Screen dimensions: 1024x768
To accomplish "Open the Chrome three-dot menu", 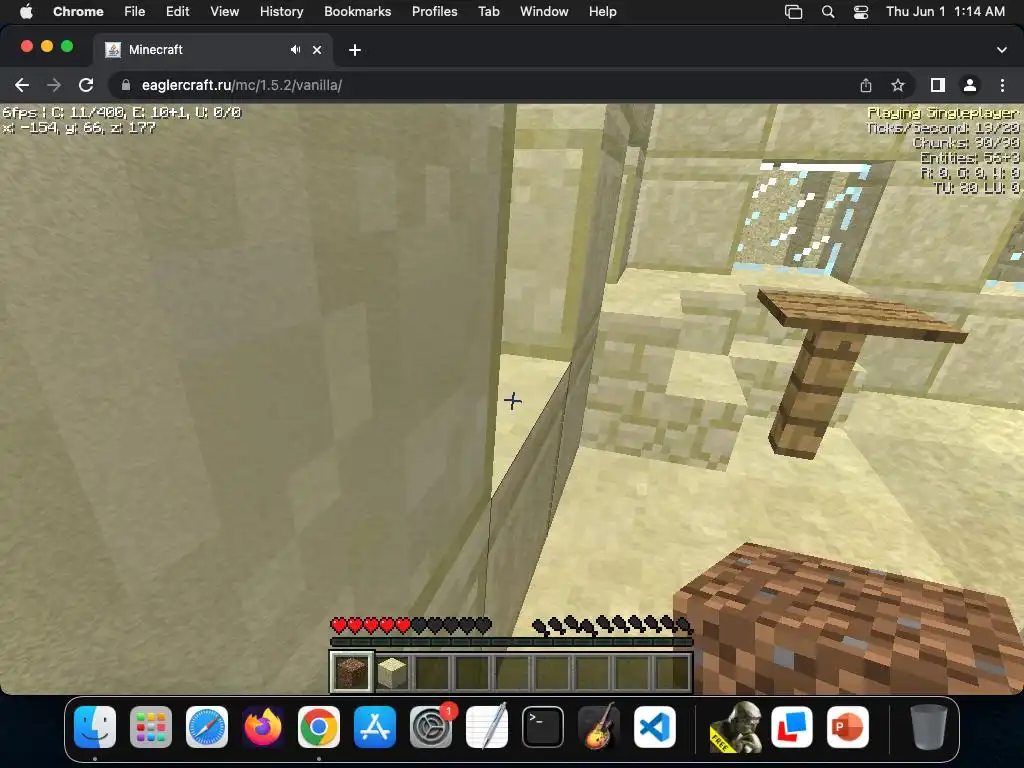I will [x=1002, y=85].
